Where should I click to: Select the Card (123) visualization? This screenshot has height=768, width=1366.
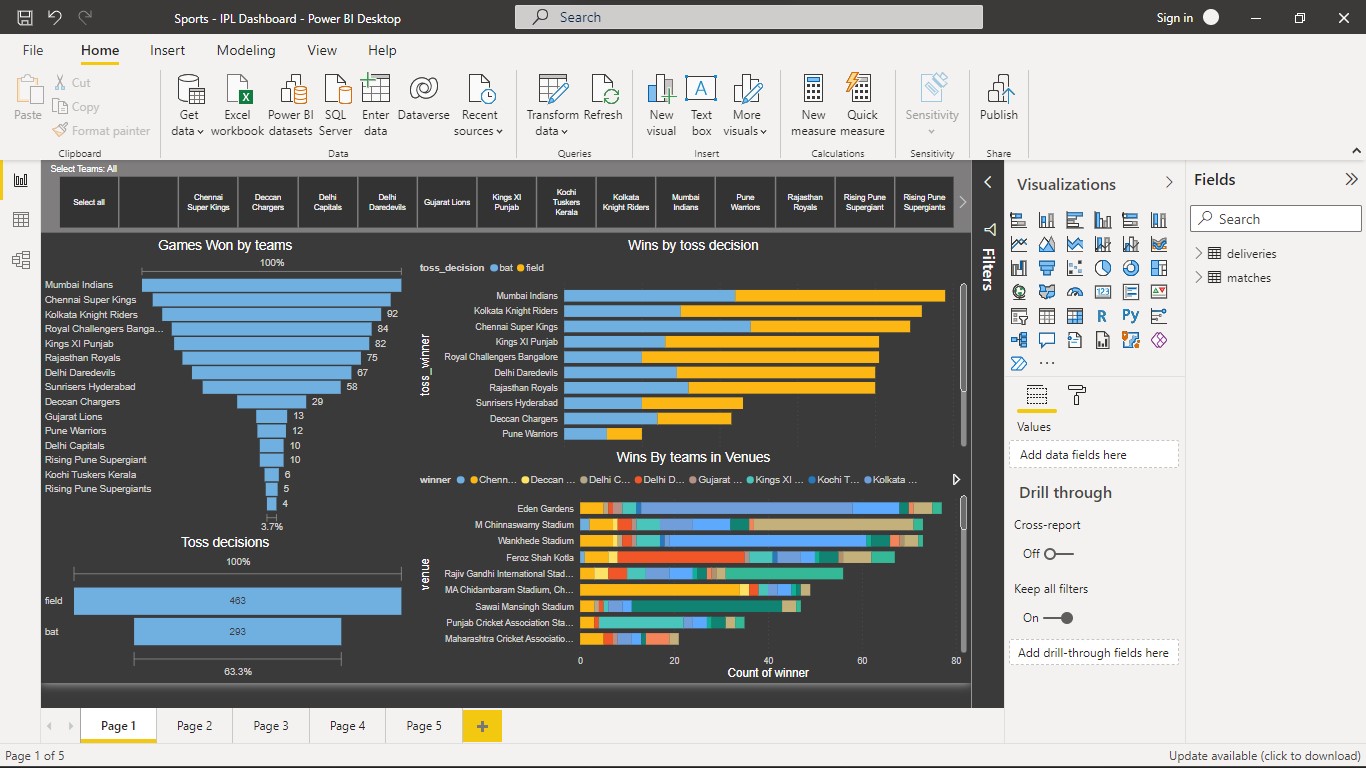[1103, 292]
